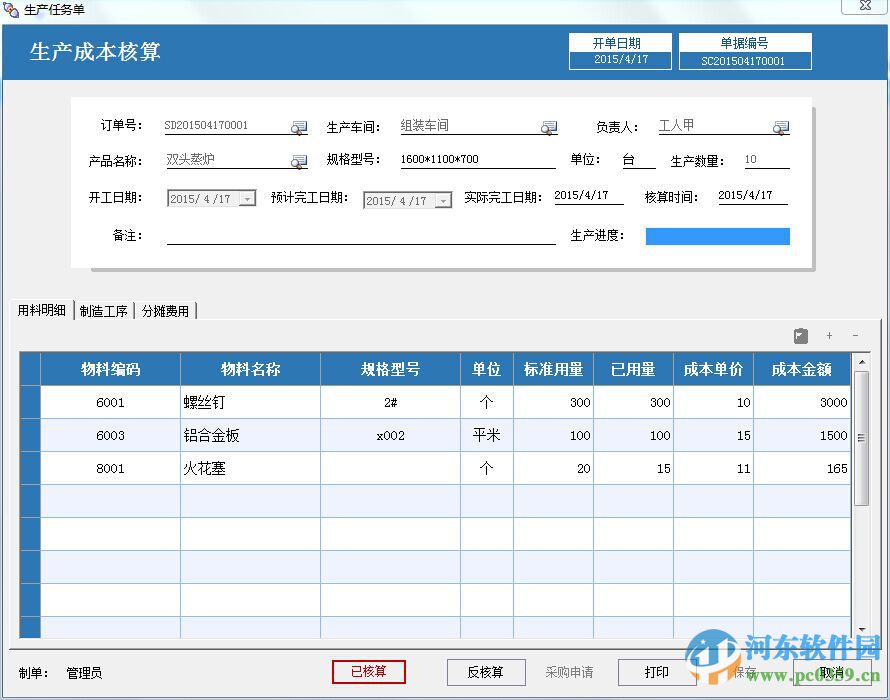Open the product name lookup icon

[x=298, y=160]
